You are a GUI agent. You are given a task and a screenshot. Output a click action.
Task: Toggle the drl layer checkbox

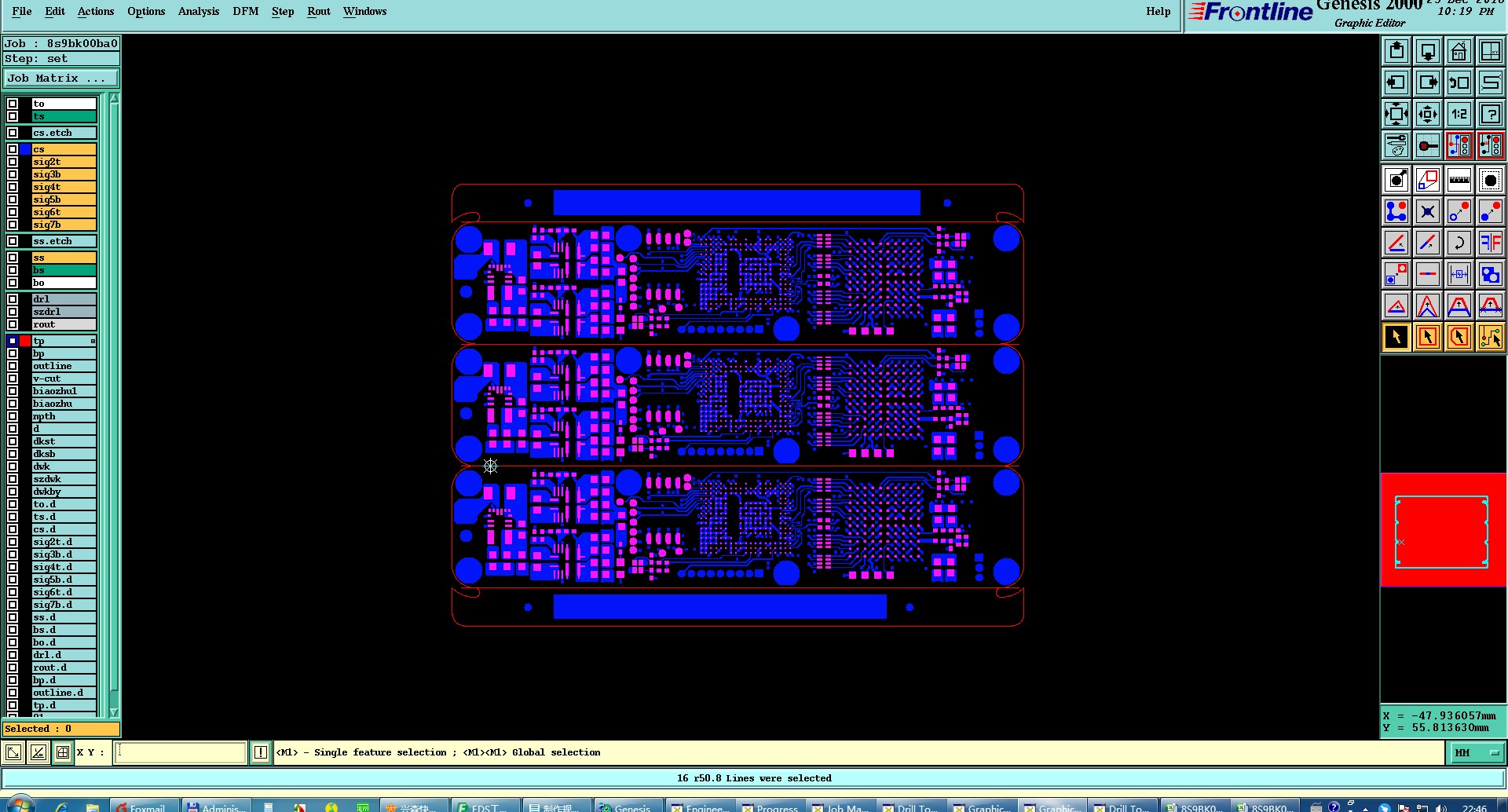[x=13, y=299]
